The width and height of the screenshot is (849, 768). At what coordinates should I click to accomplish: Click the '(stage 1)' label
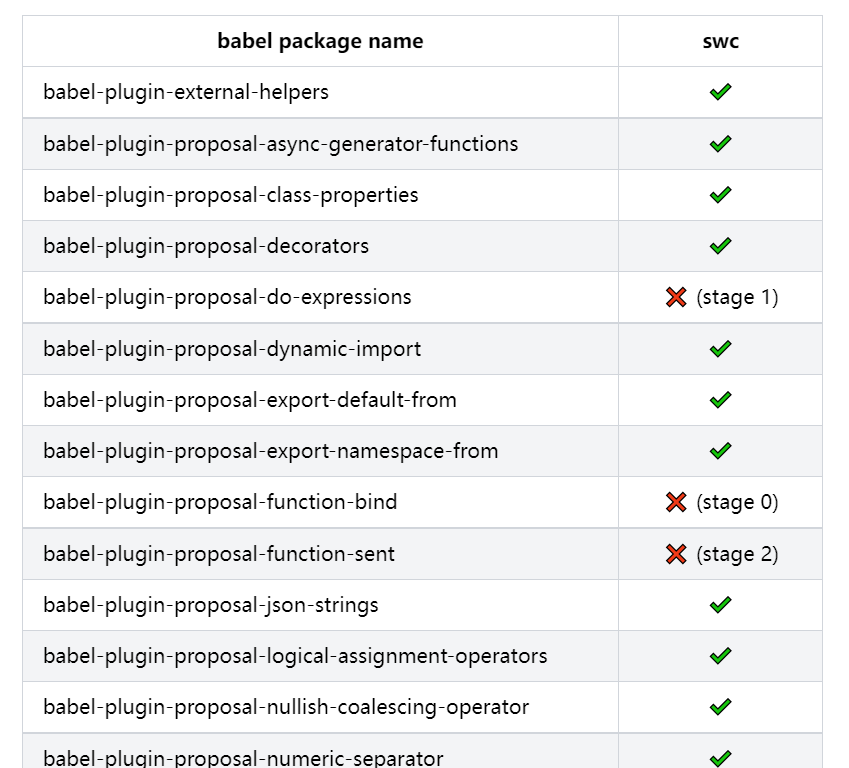pos(737,297)
